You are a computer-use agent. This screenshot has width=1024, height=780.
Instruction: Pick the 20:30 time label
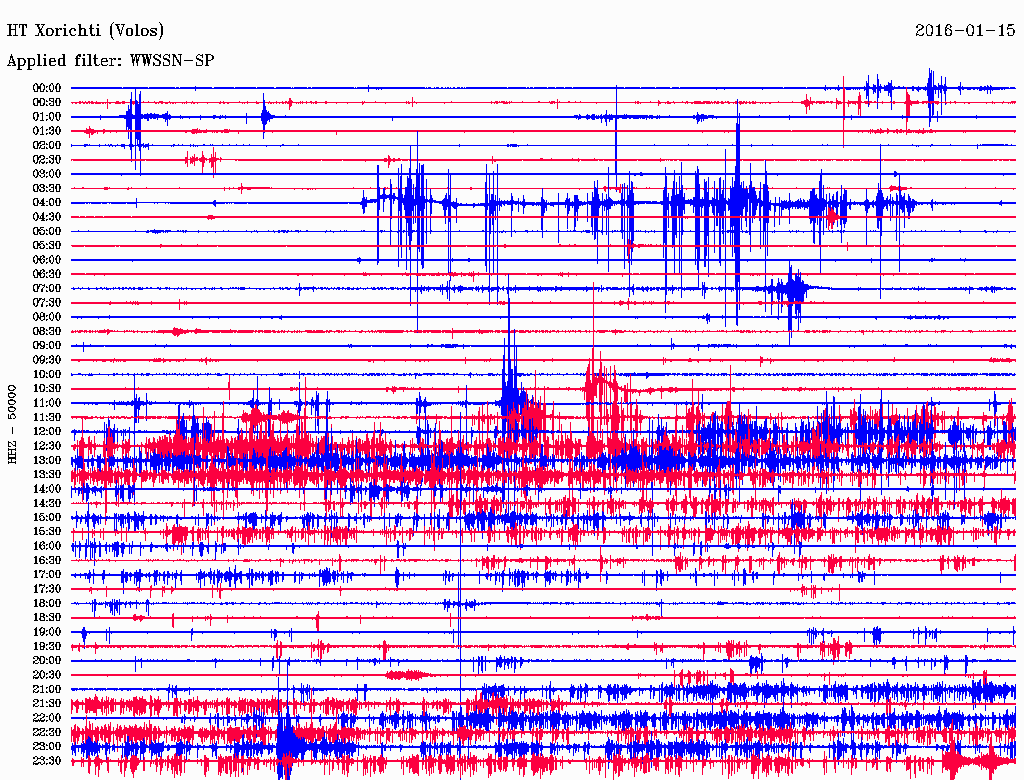click(47, 675)
